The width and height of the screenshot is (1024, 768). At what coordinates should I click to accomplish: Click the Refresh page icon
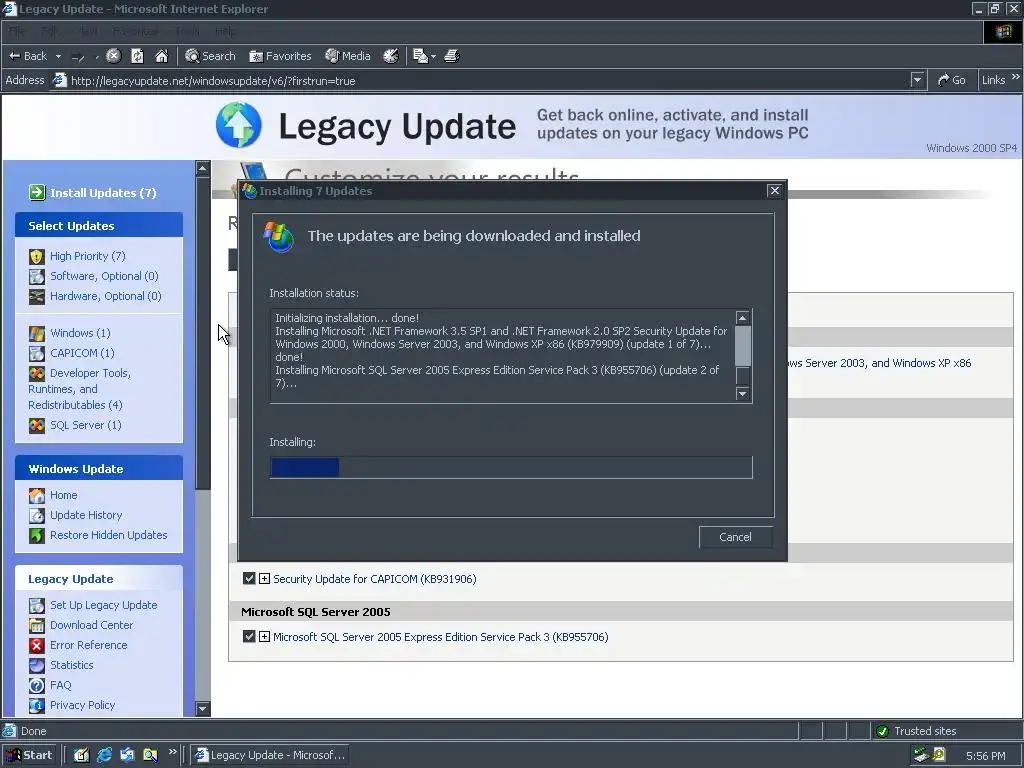click(x=137, y=56)
